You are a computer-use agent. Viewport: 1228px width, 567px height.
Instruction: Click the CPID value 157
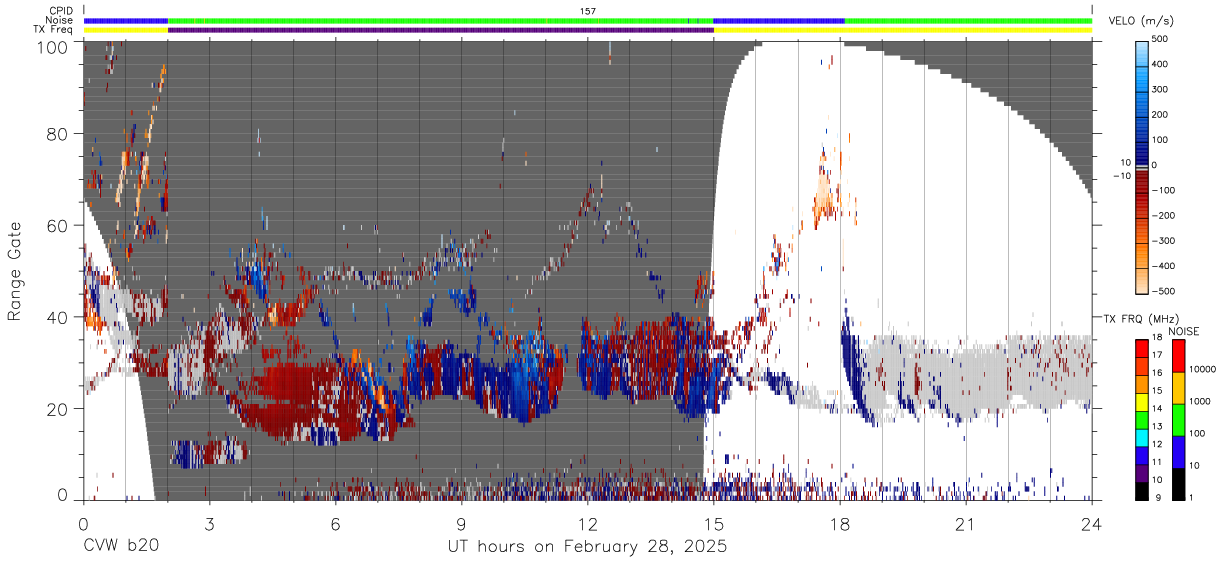[588, 11]
